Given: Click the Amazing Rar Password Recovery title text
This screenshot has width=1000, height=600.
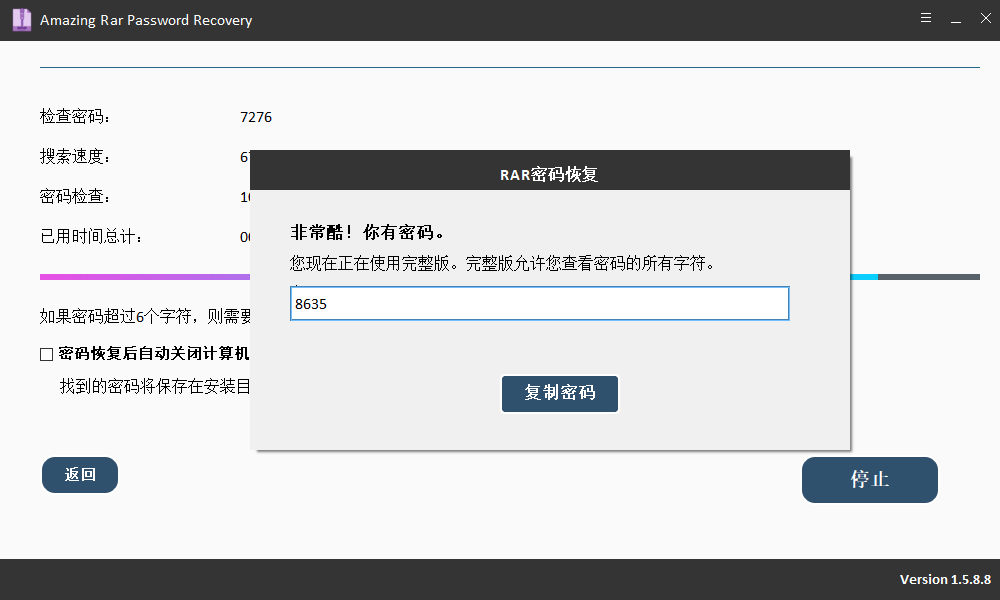Looking at the screenshot, I should [146, 20].
